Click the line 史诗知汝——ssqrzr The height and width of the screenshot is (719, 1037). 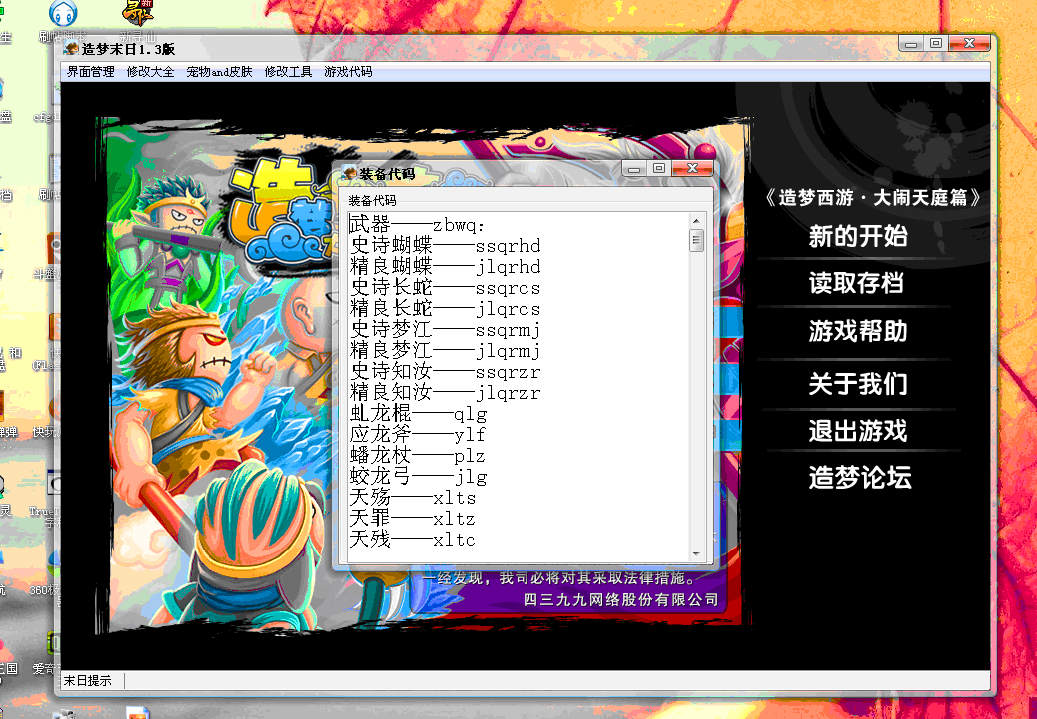445,372
